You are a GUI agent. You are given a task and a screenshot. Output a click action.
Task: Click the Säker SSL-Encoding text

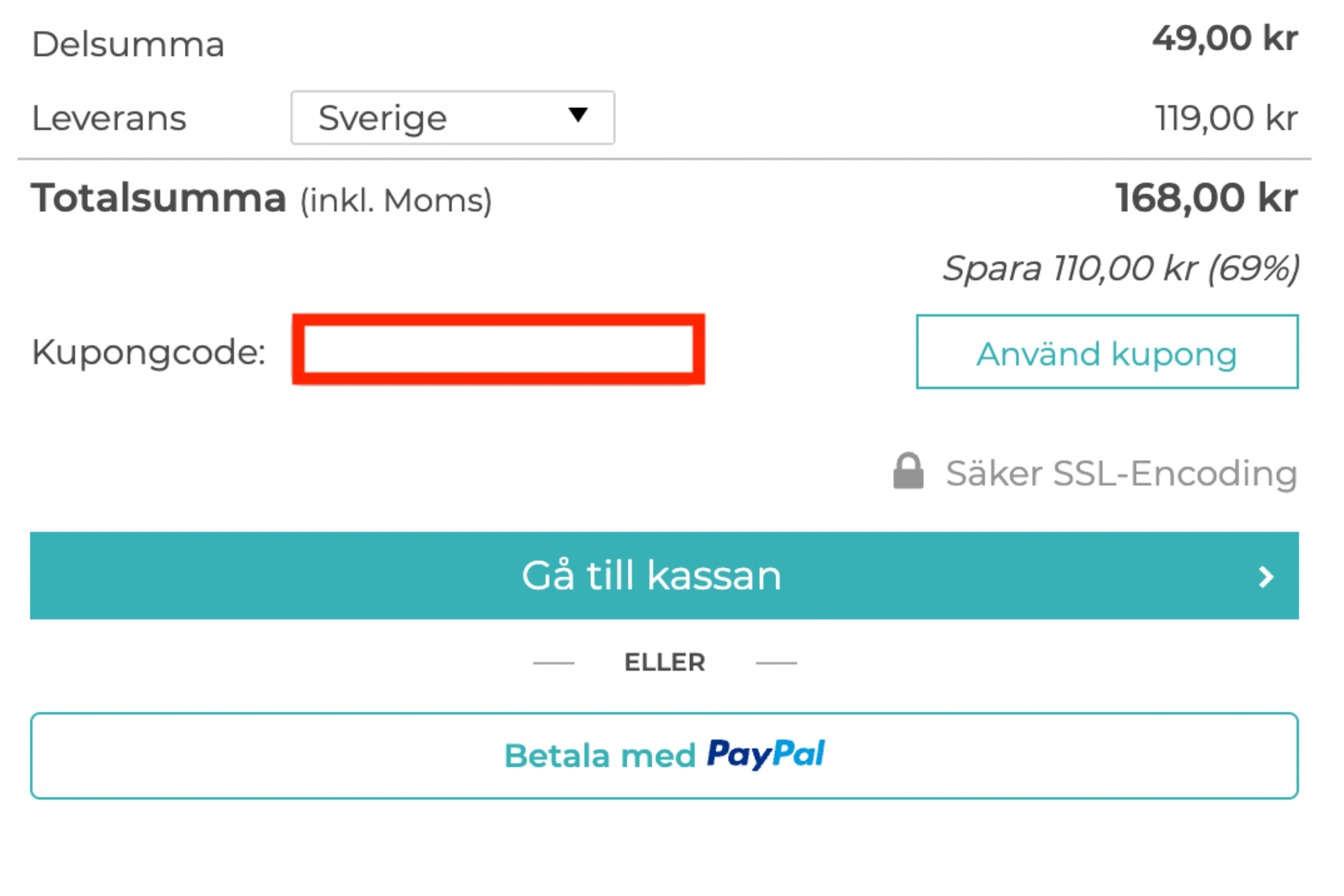tap(1121, 473)
